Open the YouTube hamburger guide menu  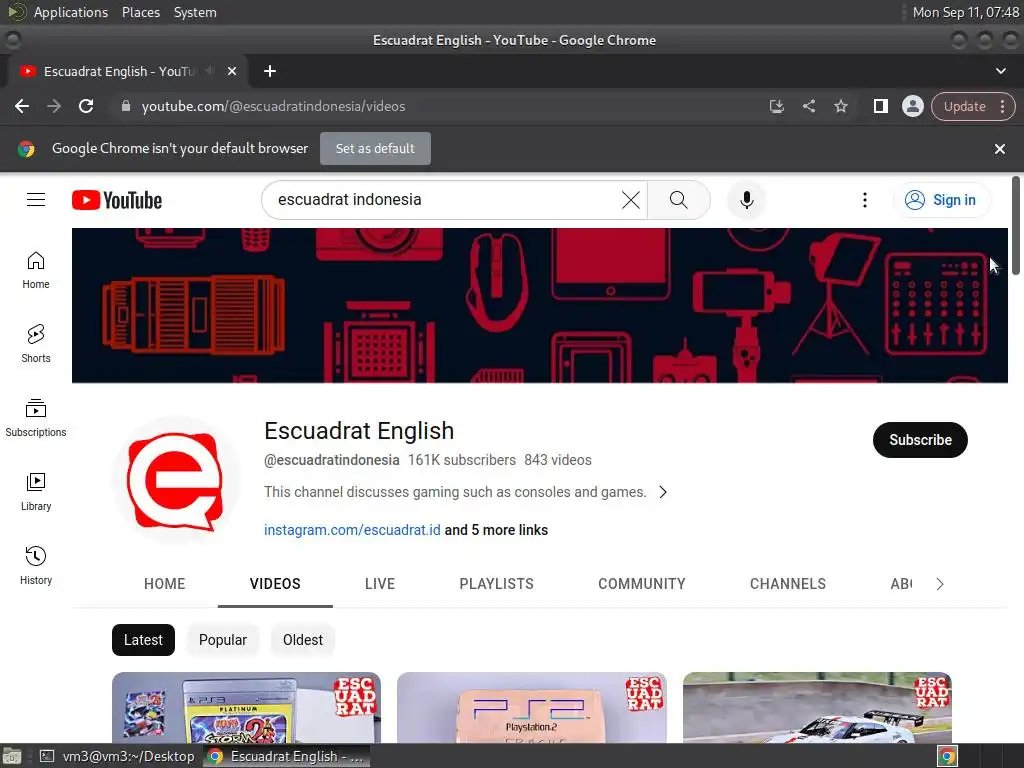coord(36,200)
